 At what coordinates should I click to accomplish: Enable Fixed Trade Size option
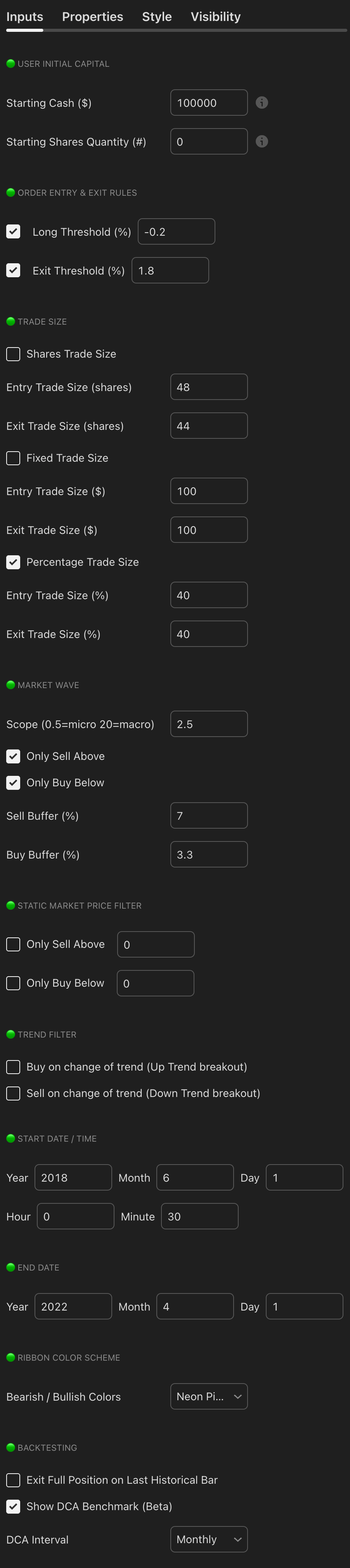pyautogui.click(x=14, y=458)
